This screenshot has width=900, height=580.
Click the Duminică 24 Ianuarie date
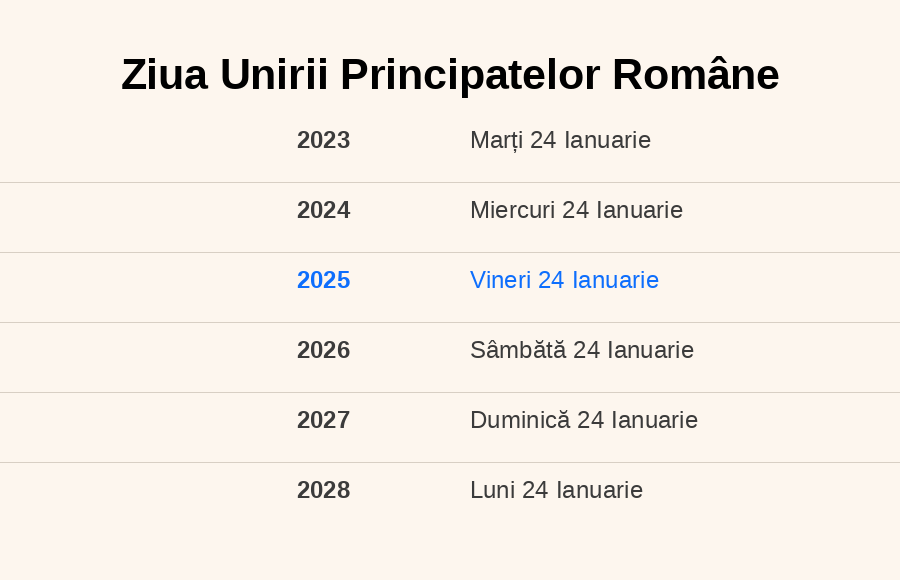click(x=584, y=420)
